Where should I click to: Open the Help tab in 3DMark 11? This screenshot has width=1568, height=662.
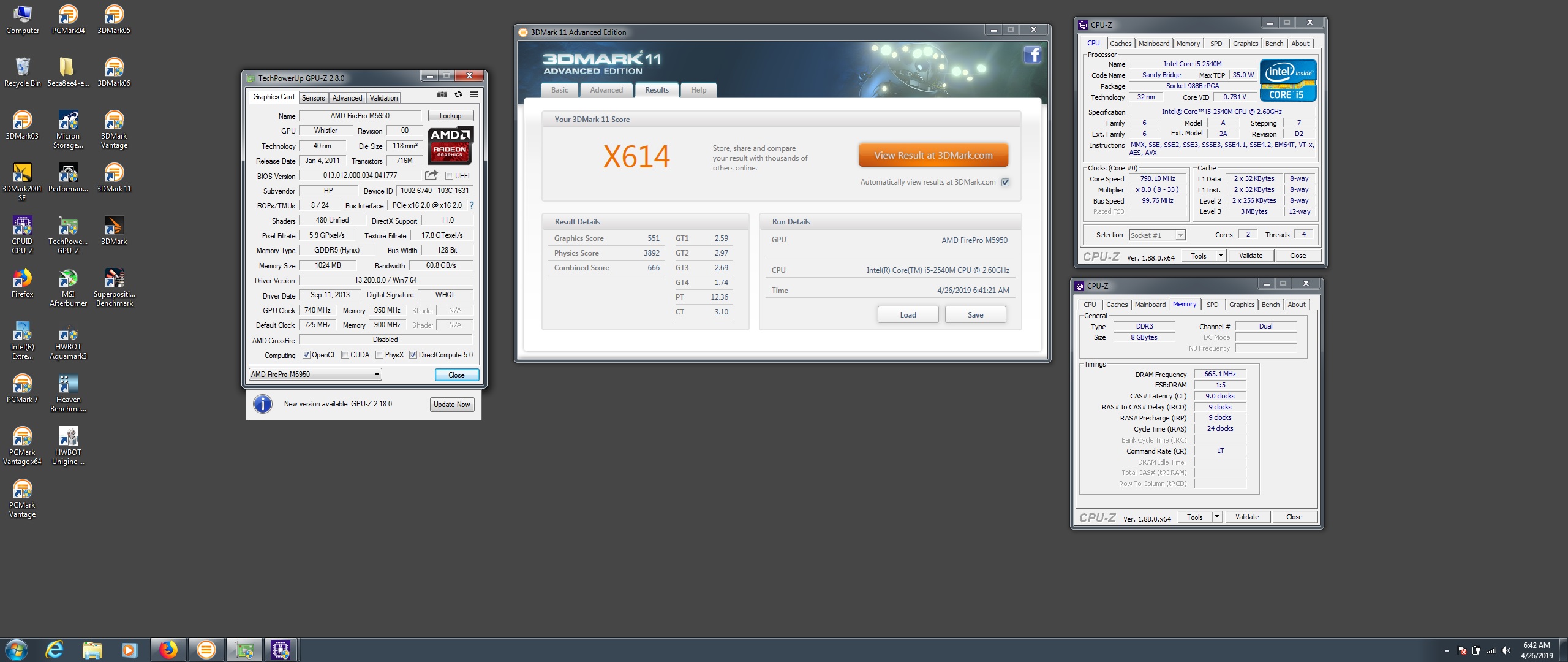point(698,90)
